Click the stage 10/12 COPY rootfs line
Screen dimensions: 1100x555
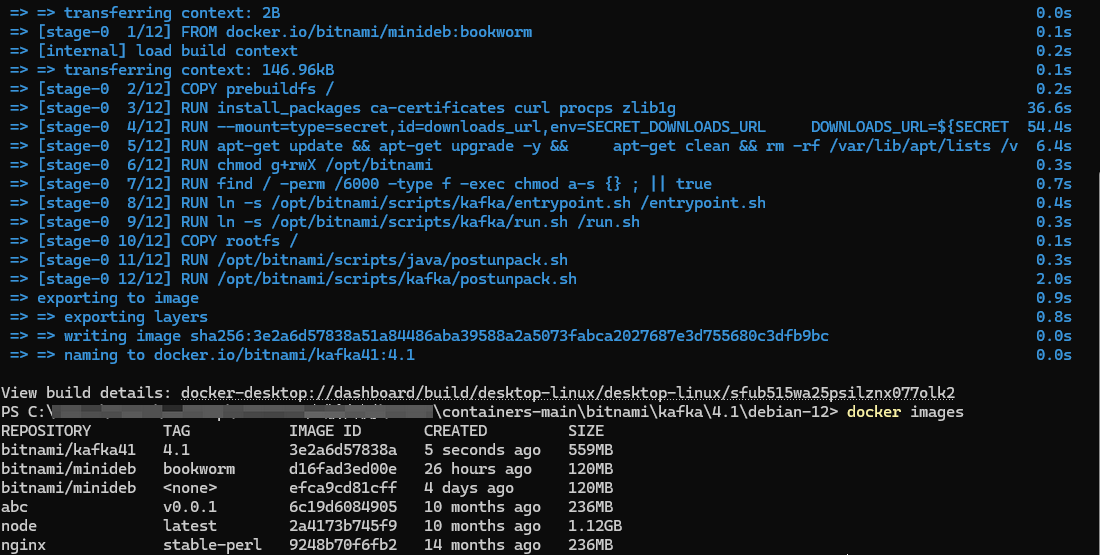coord(154,241)
